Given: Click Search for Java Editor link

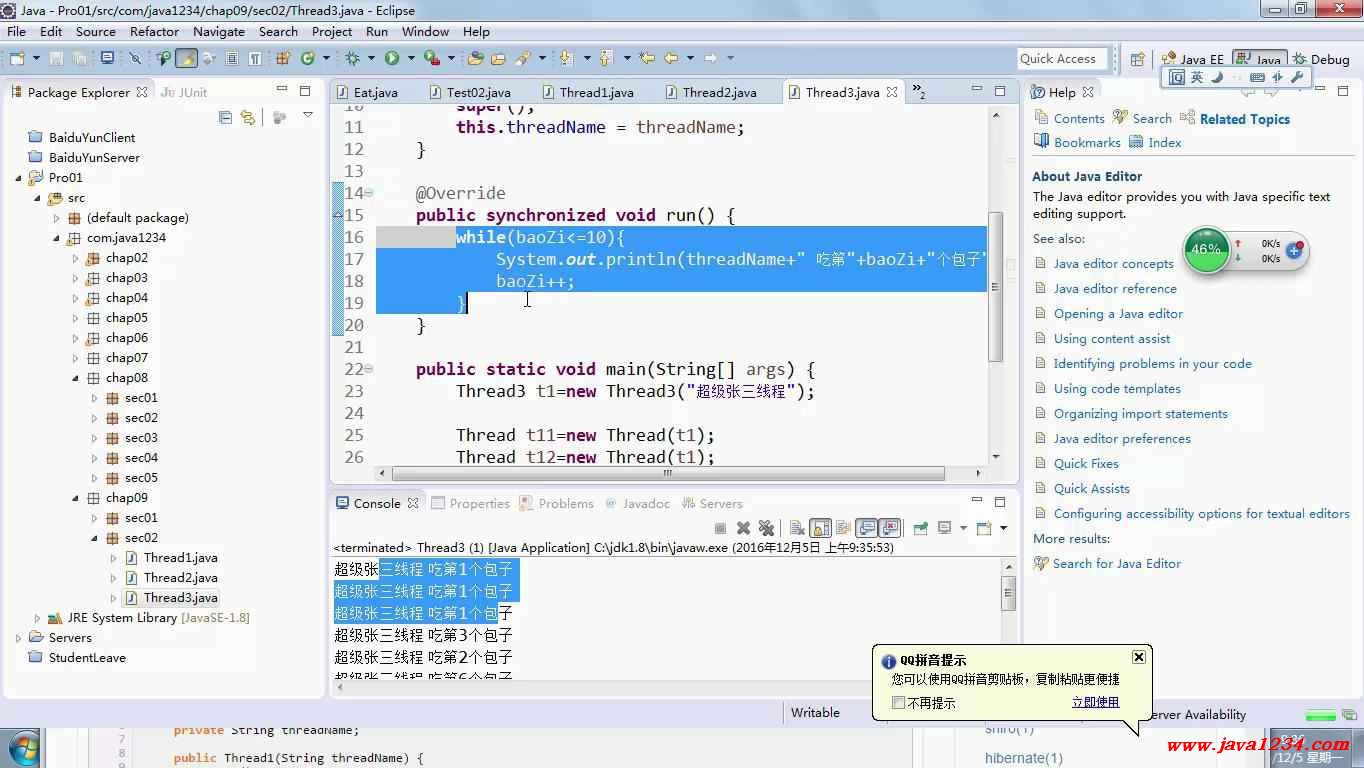Looking at the screenshot, I should tap(1117, 564).
